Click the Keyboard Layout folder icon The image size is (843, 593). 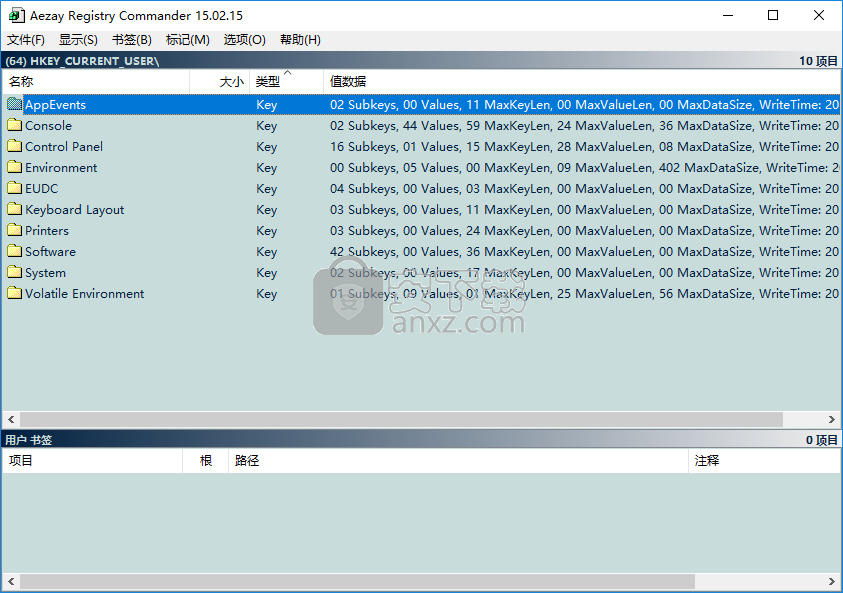pyautogui.click(x=15, y=209)
